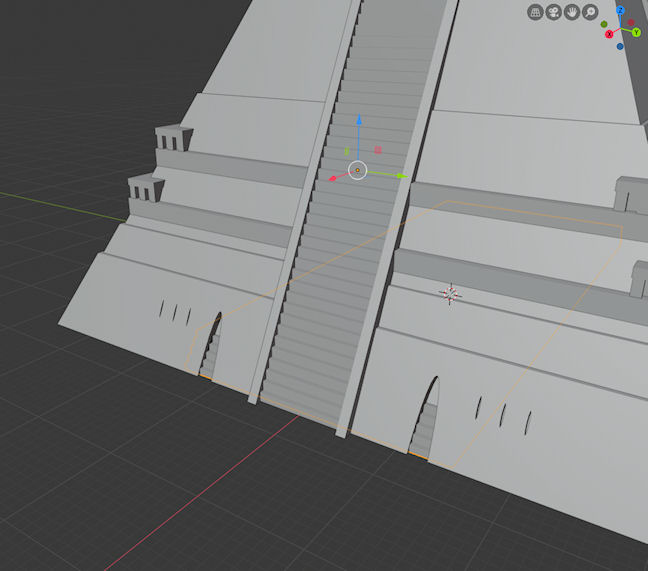
Task: Click the dim red negative X dot
Action: pyautogui.click(x=632, y=23)
